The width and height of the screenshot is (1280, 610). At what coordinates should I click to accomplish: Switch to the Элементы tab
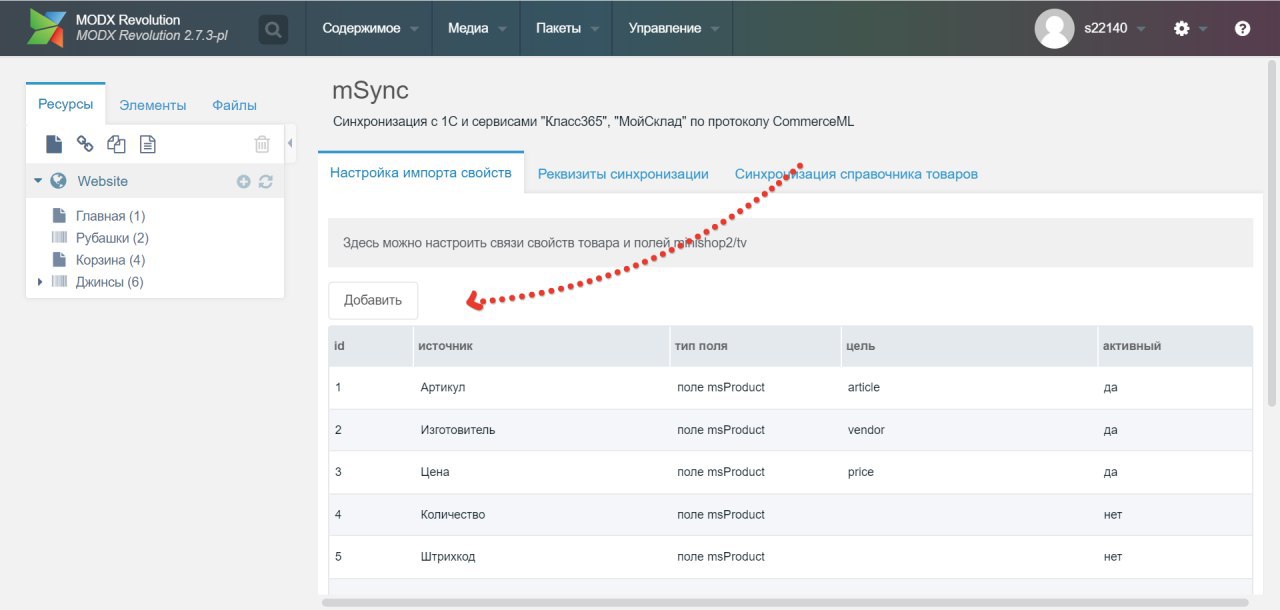pos(152,105)
